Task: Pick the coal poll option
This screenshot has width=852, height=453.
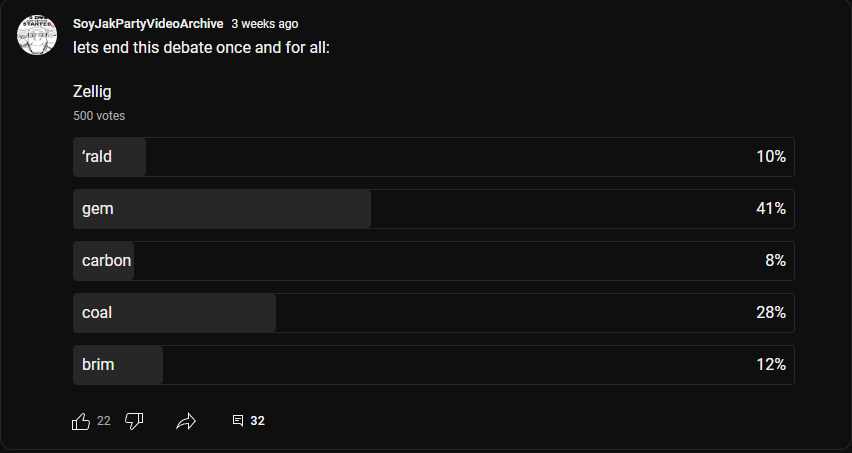Action: (433, 313)
